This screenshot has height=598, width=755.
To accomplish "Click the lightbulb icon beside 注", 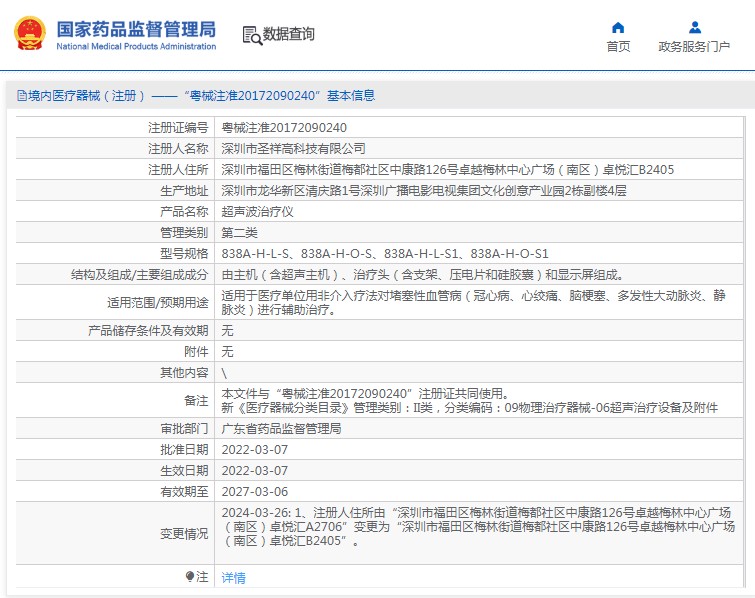I will 190,577.
